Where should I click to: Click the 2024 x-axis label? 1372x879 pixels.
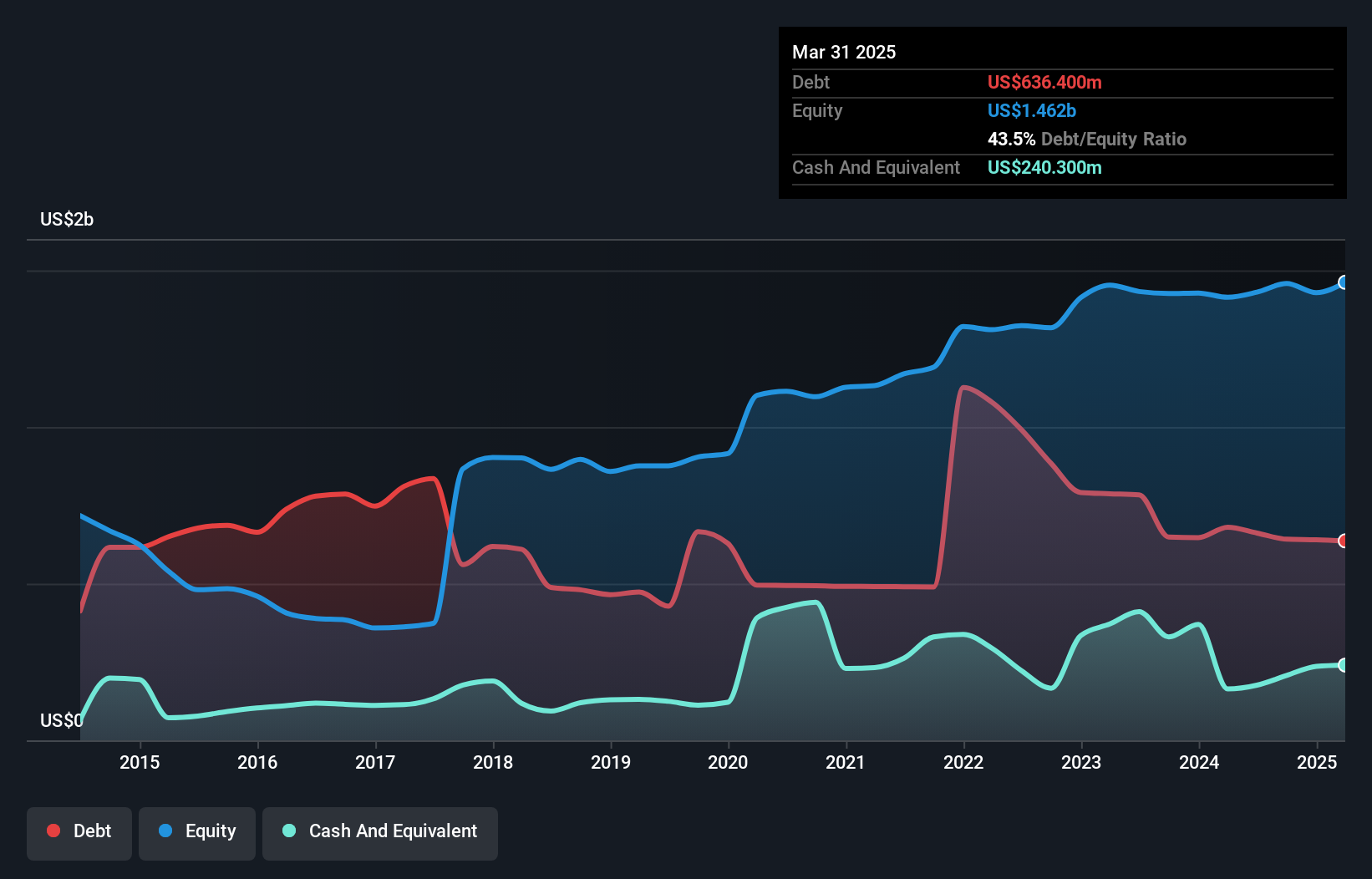1199,762
